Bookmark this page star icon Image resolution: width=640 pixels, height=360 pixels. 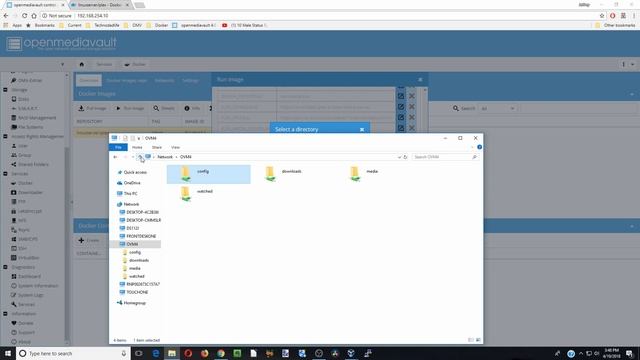(x=602, y=16)
